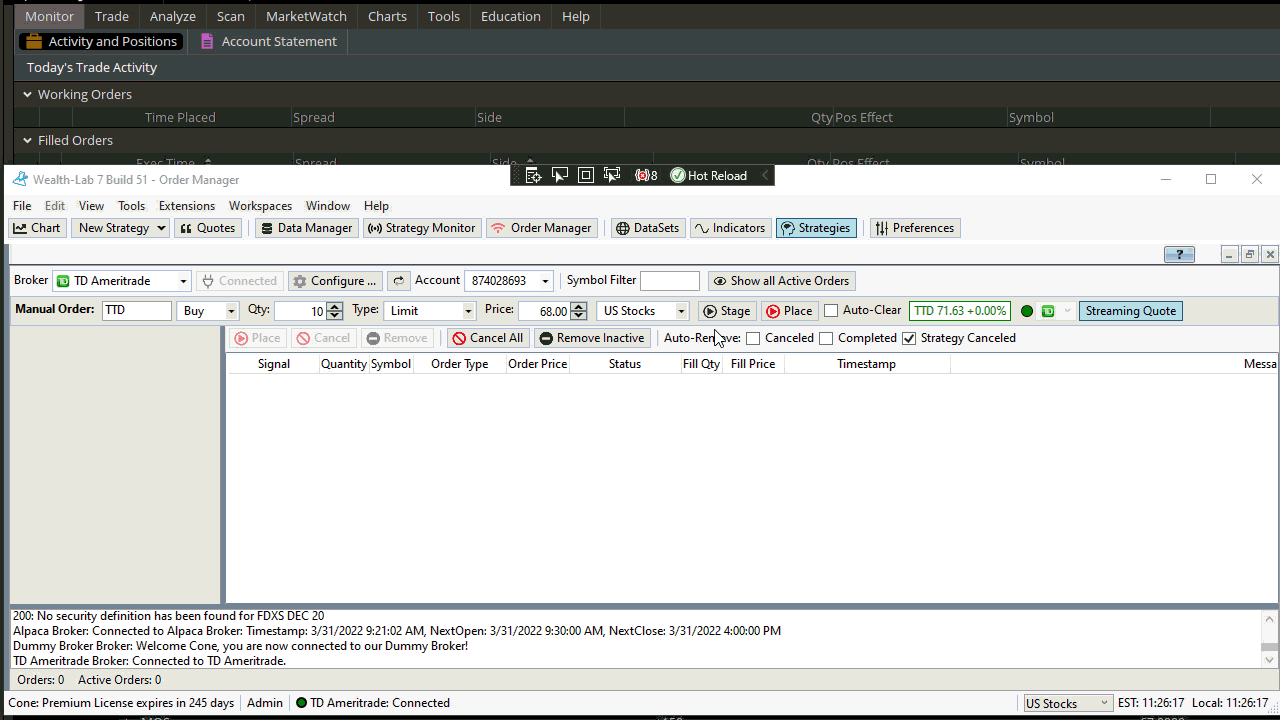The width and height of the screenshot is (1280, 720).
Task: Click the TD Ameritrade quote source icon
Action: click(x=1048, y=311)
